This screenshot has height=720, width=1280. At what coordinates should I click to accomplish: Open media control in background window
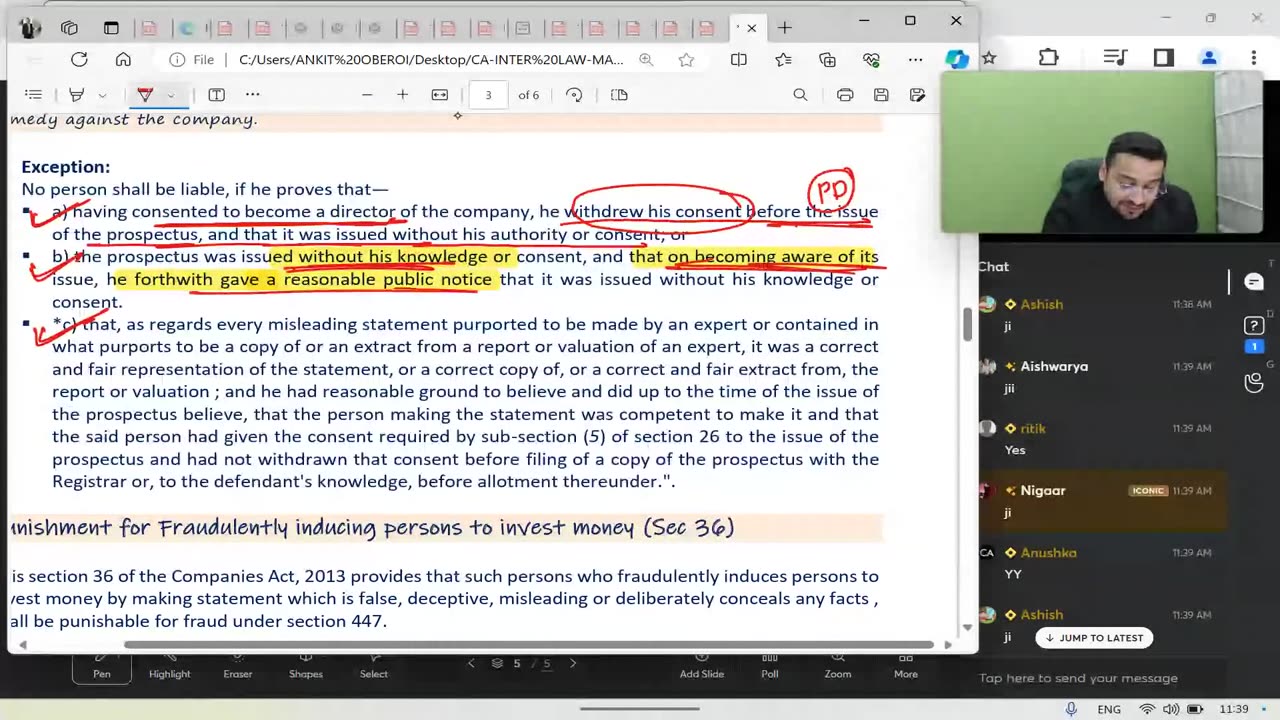1115,58
